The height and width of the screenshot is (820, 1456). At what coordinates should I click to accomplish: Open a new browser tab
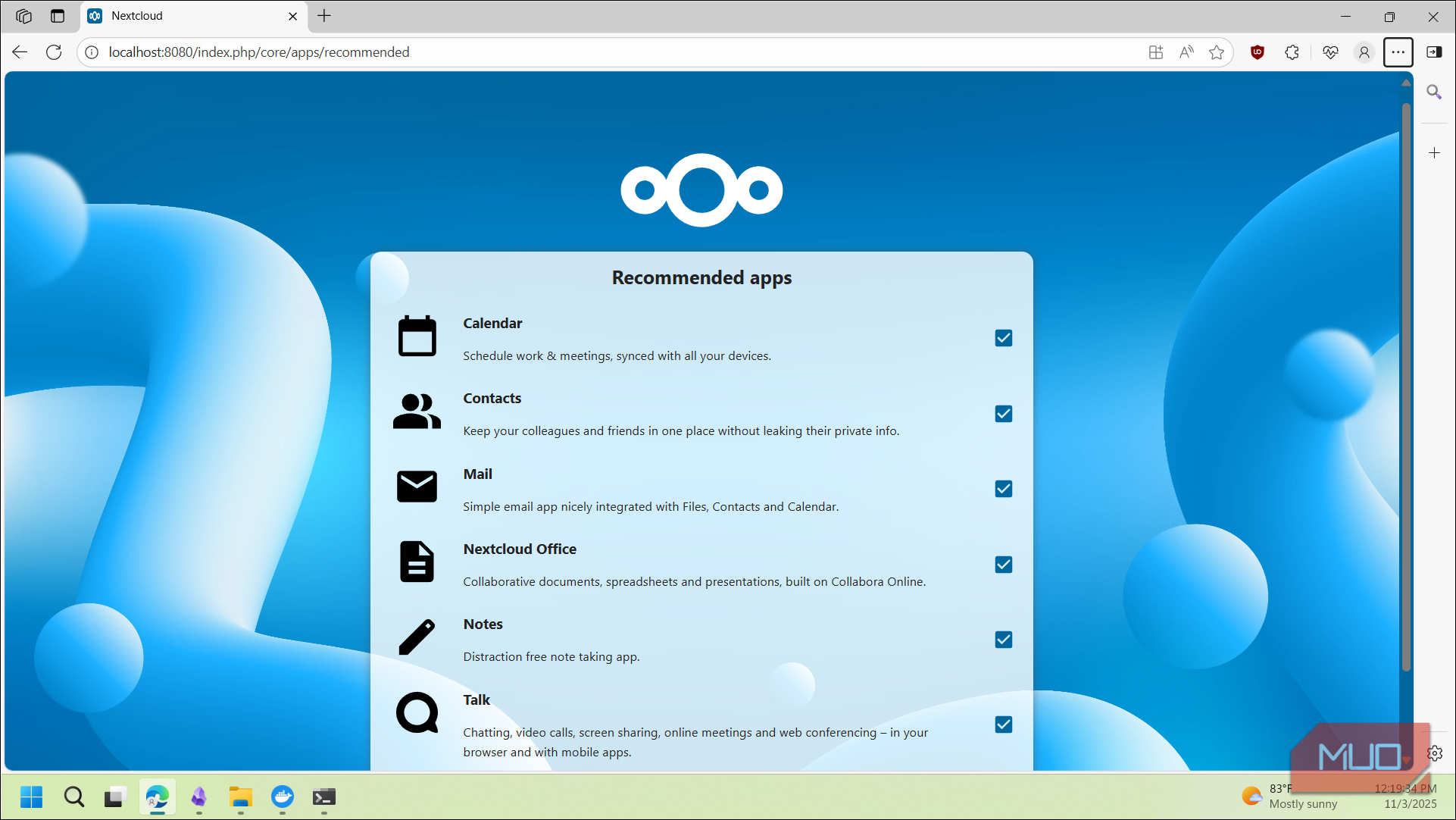(324, 16)
